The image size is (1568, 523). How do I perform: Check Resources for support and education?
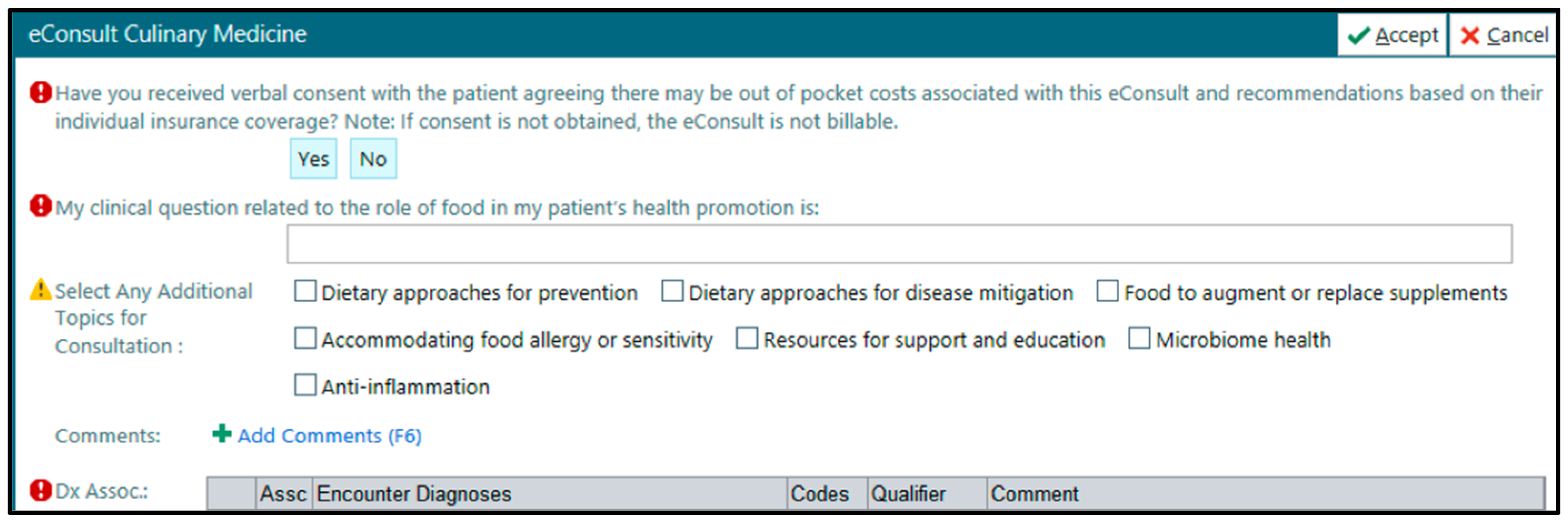coord(747,338)
